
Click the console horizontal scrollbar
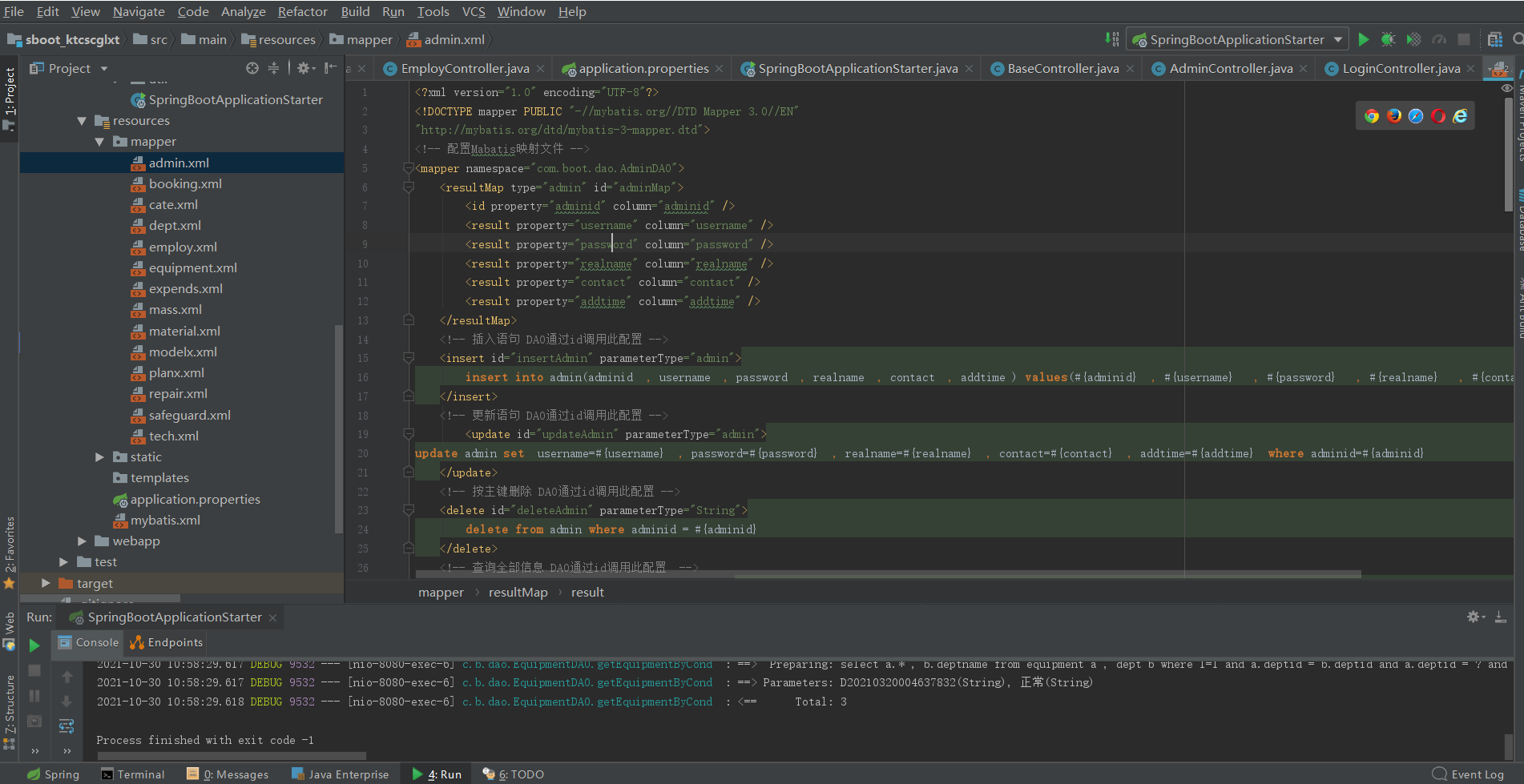point(231,755)
